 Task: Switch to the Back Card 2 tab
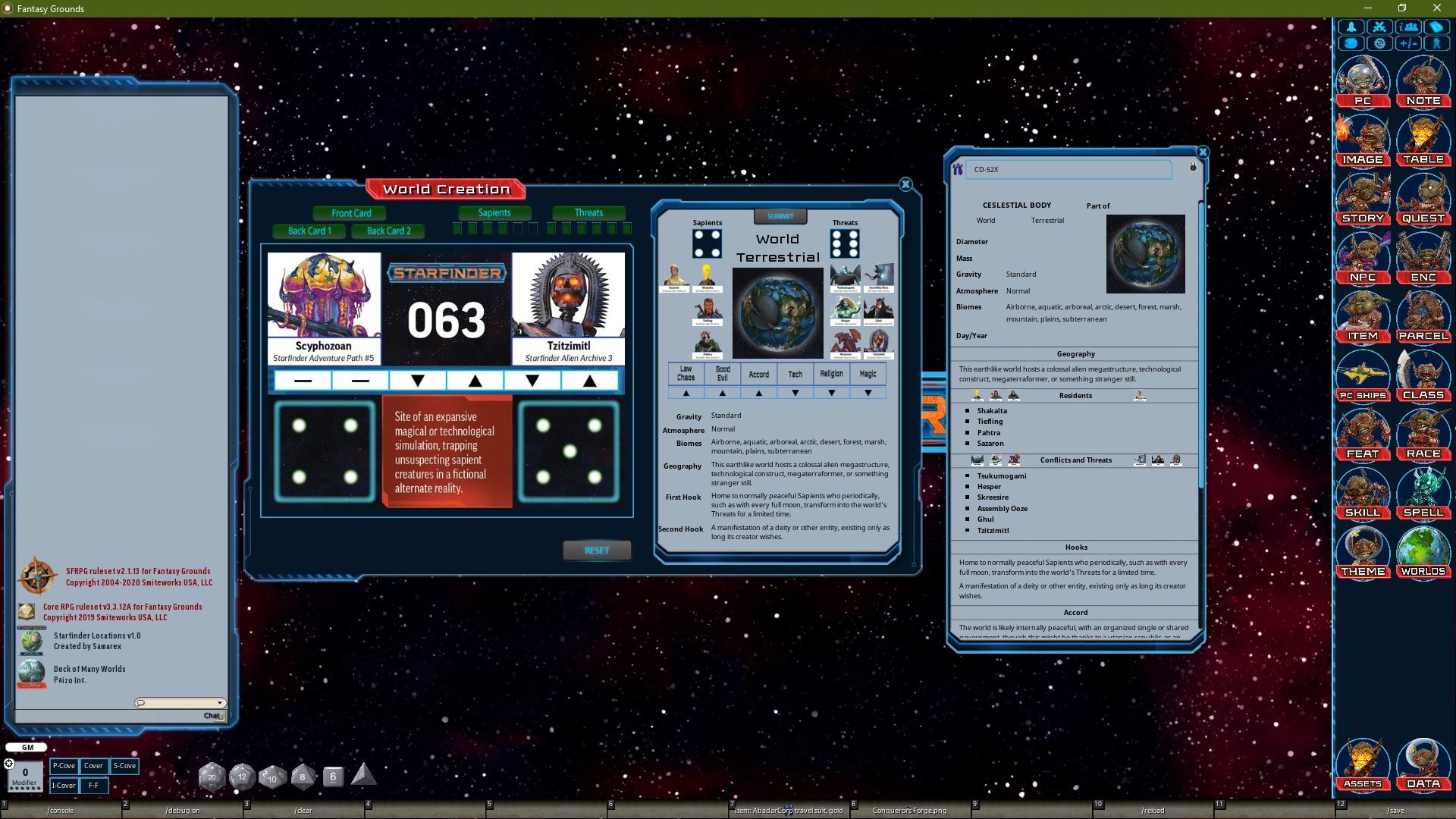click(389, 231)
